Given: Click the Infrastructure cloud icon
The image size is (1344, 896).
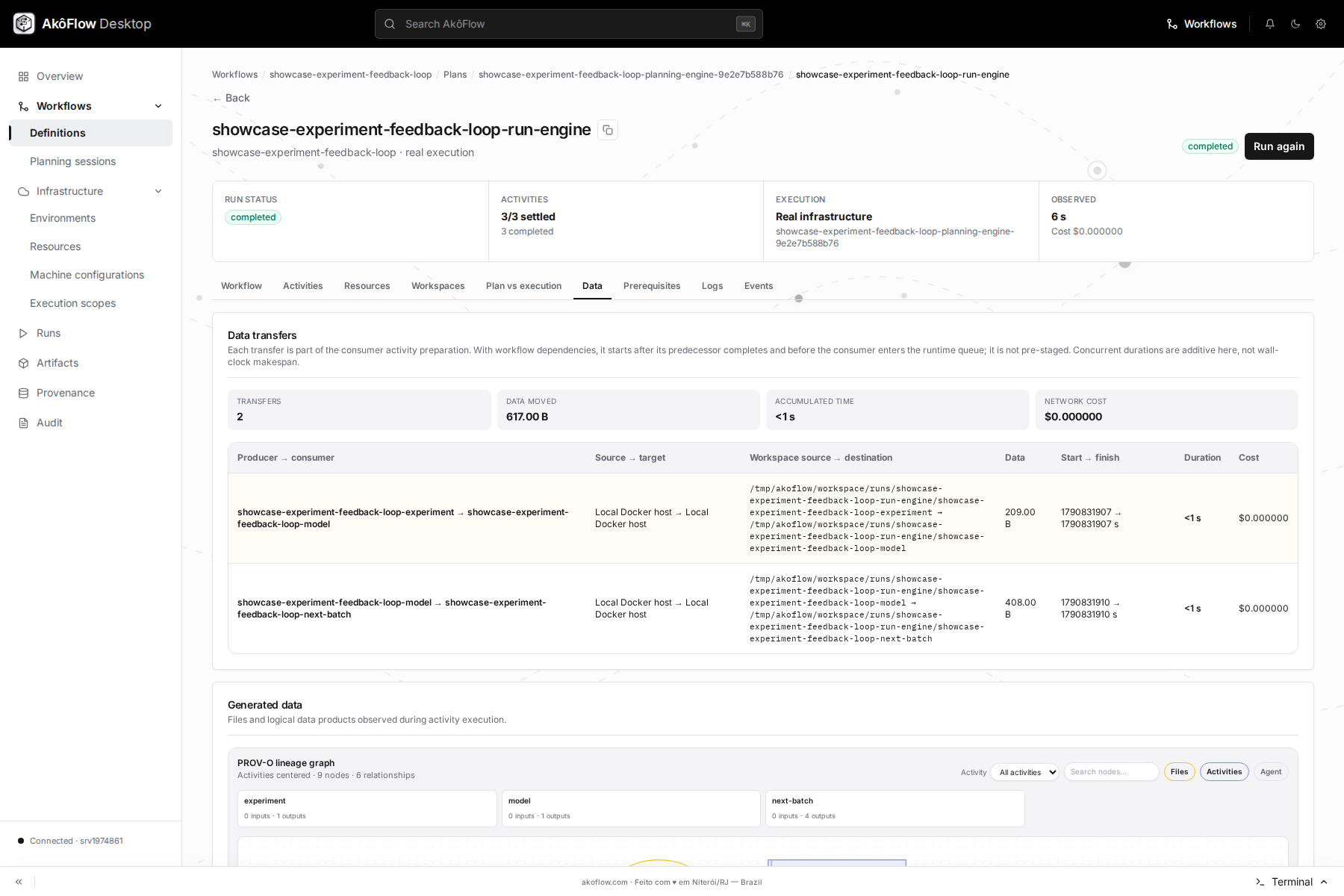Looking at the screenshot, I should click(23, 191).
